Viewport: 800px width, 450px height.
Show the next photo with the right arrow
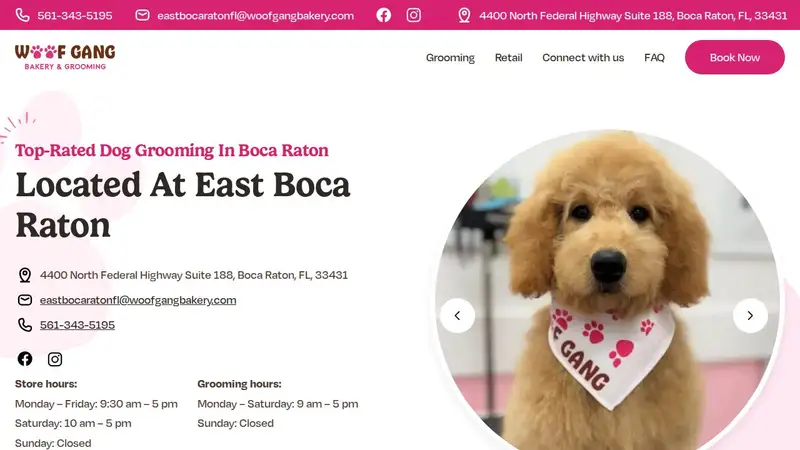click(750, 316)
